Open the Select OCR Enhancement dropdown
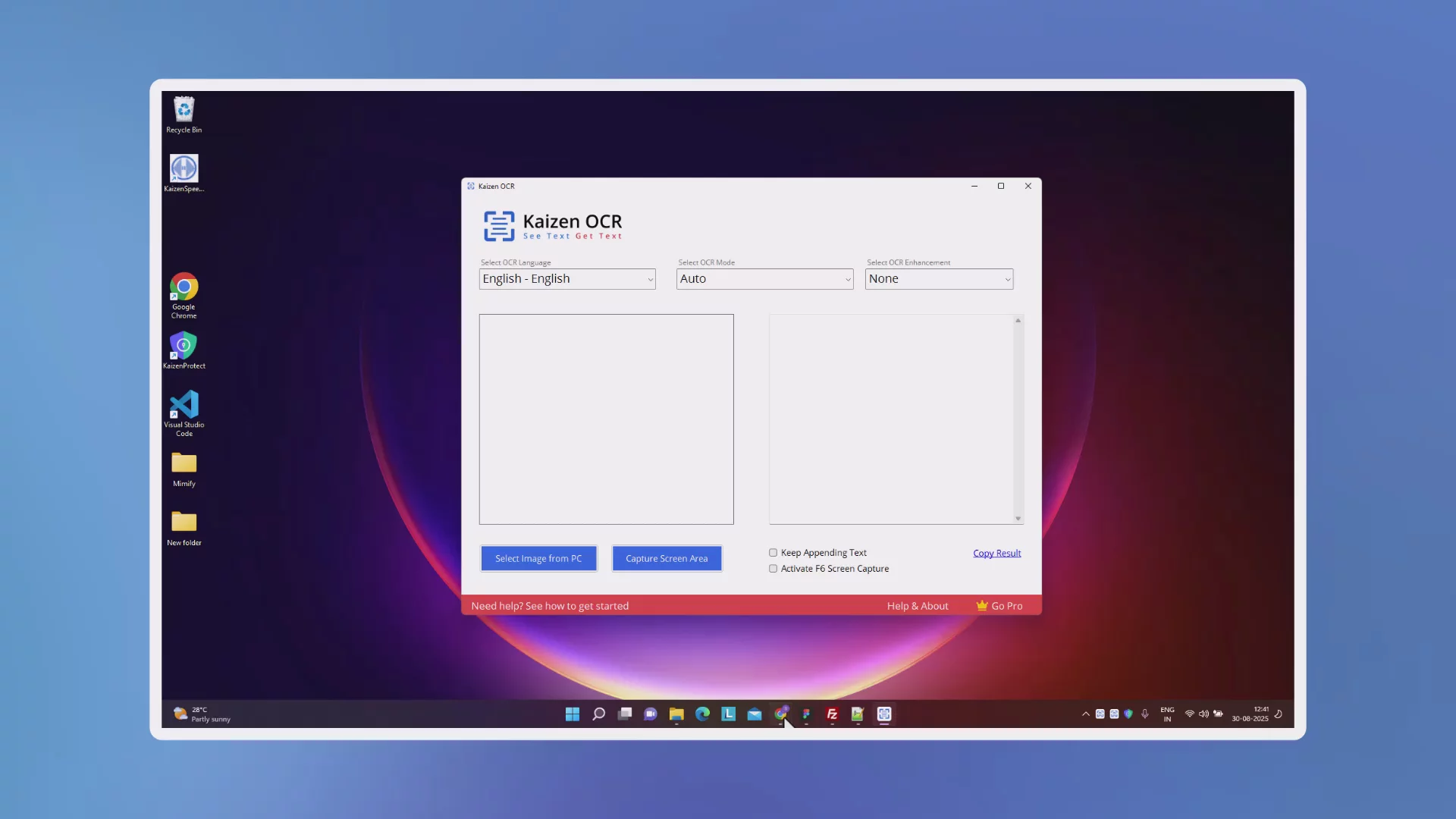 coord(939,279)
